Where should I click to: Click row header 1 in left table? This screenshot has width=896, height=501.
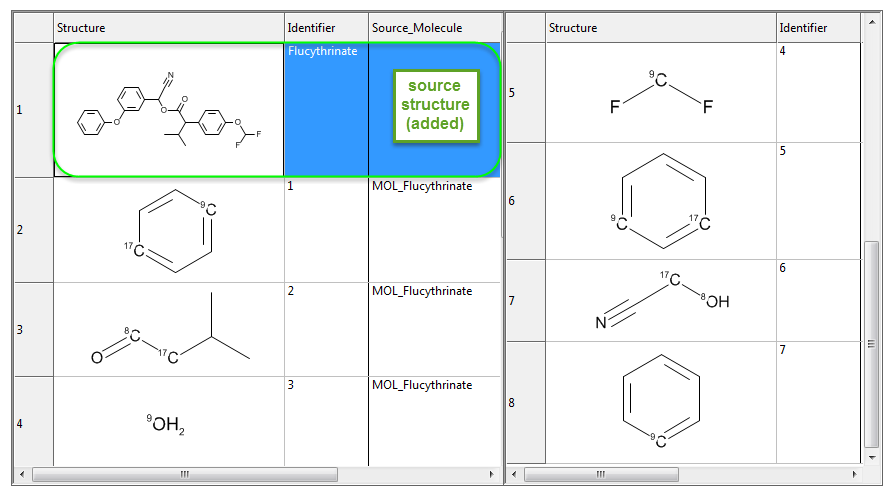coord(34,110)
